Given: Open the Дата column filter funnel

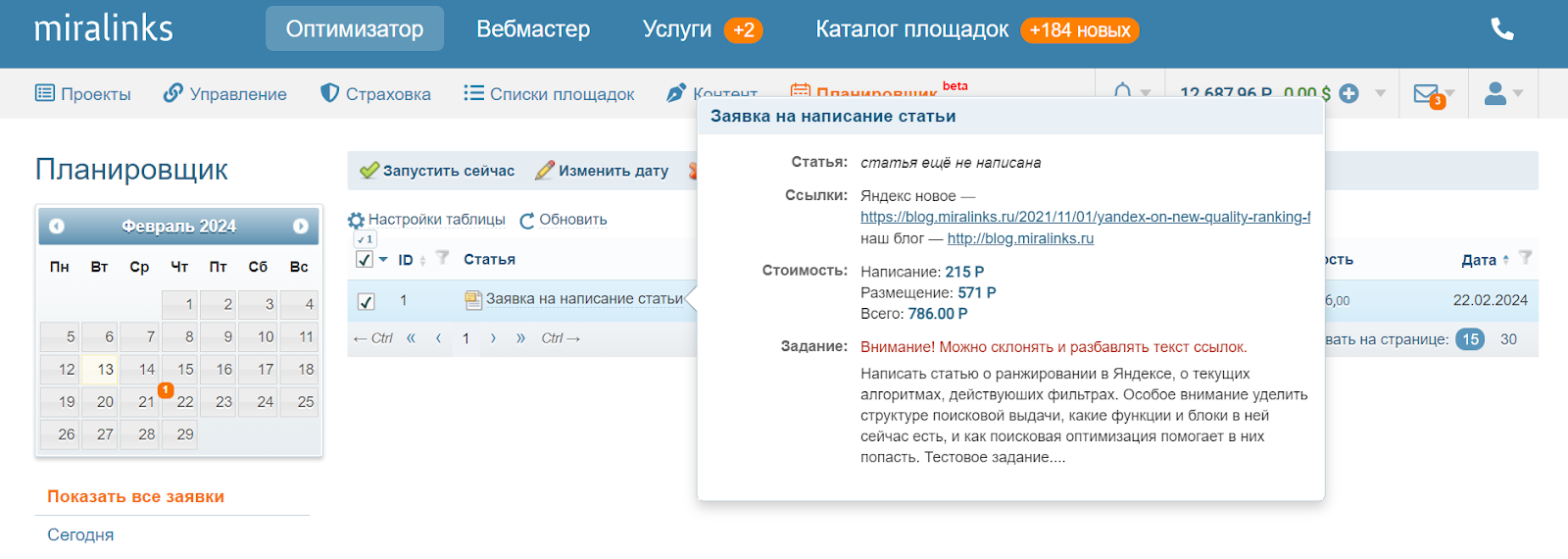Looking at the screenshot, I should (1525, 258).
